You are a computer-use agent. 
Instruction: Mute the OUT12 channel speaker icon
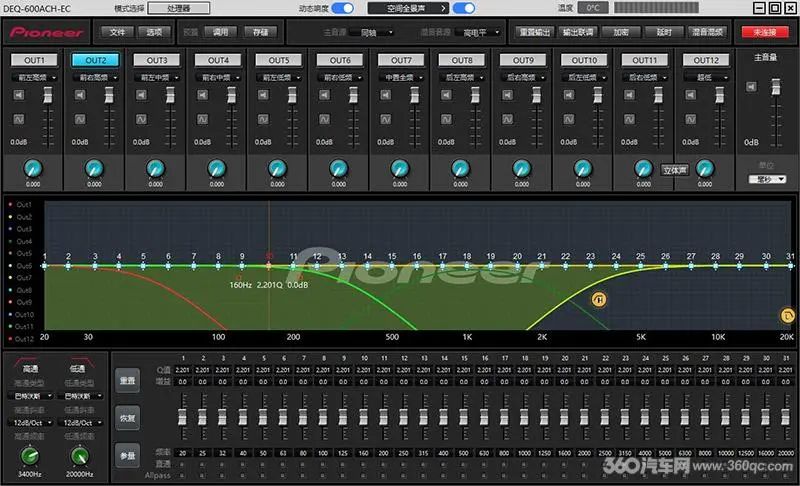(x=690, y=95)
